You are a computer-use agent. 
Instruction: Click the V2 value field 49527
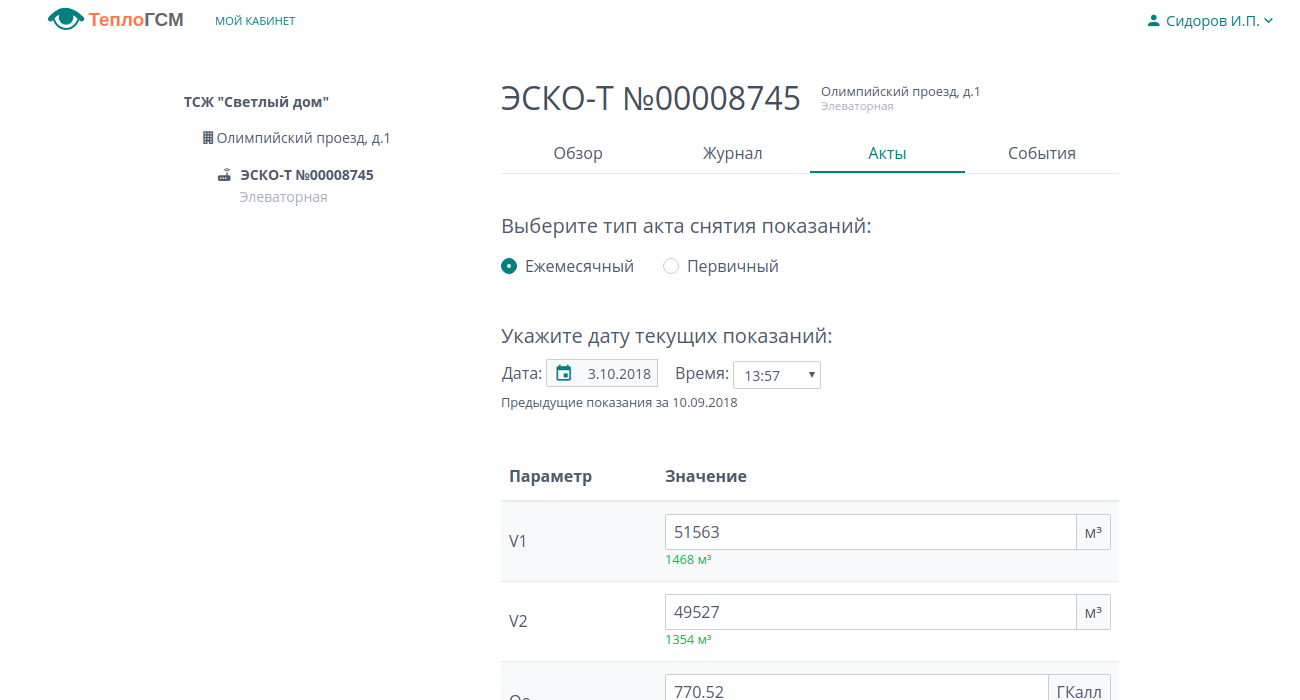coord(870,612)
